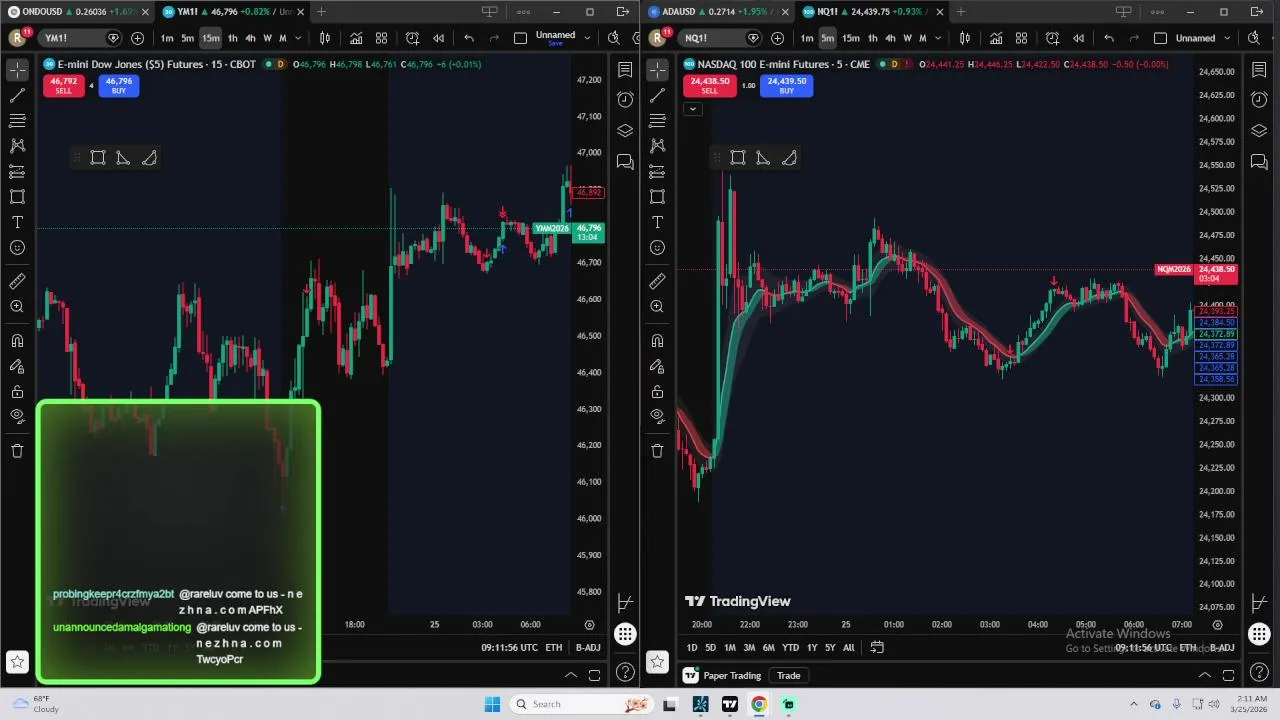1280x720 pixels.
Task: Toggle magnet mode in left YM1! window
Action: click(x=17, y=342)
